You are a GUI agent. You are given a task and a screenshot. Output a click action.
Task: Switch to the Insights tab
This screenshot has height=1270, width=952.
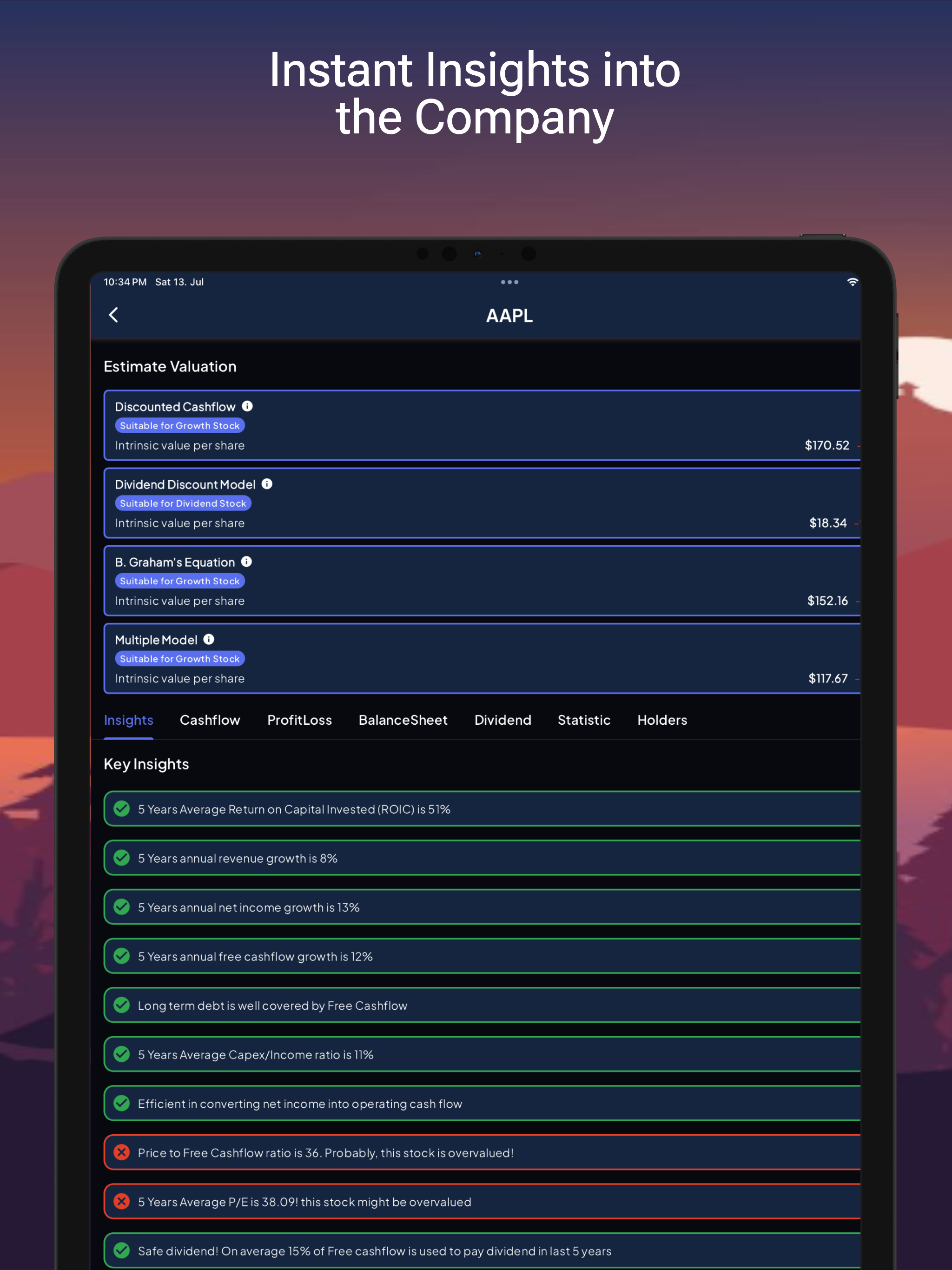pos(129,720)
